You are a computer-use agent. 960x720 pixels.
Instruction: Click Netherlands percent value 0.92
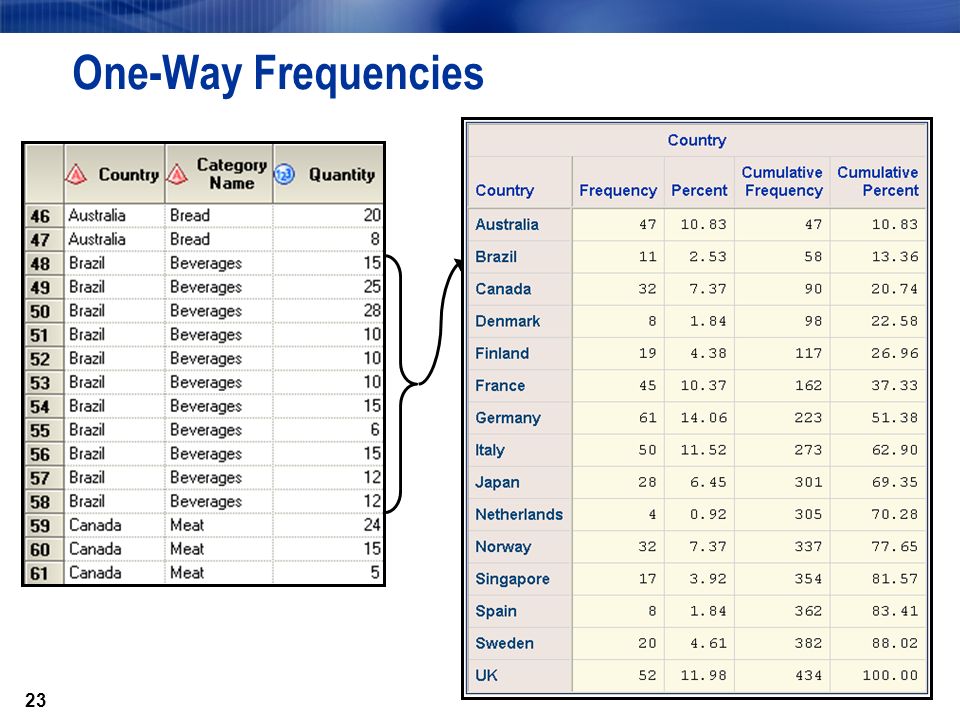click(x=708, y=514)
